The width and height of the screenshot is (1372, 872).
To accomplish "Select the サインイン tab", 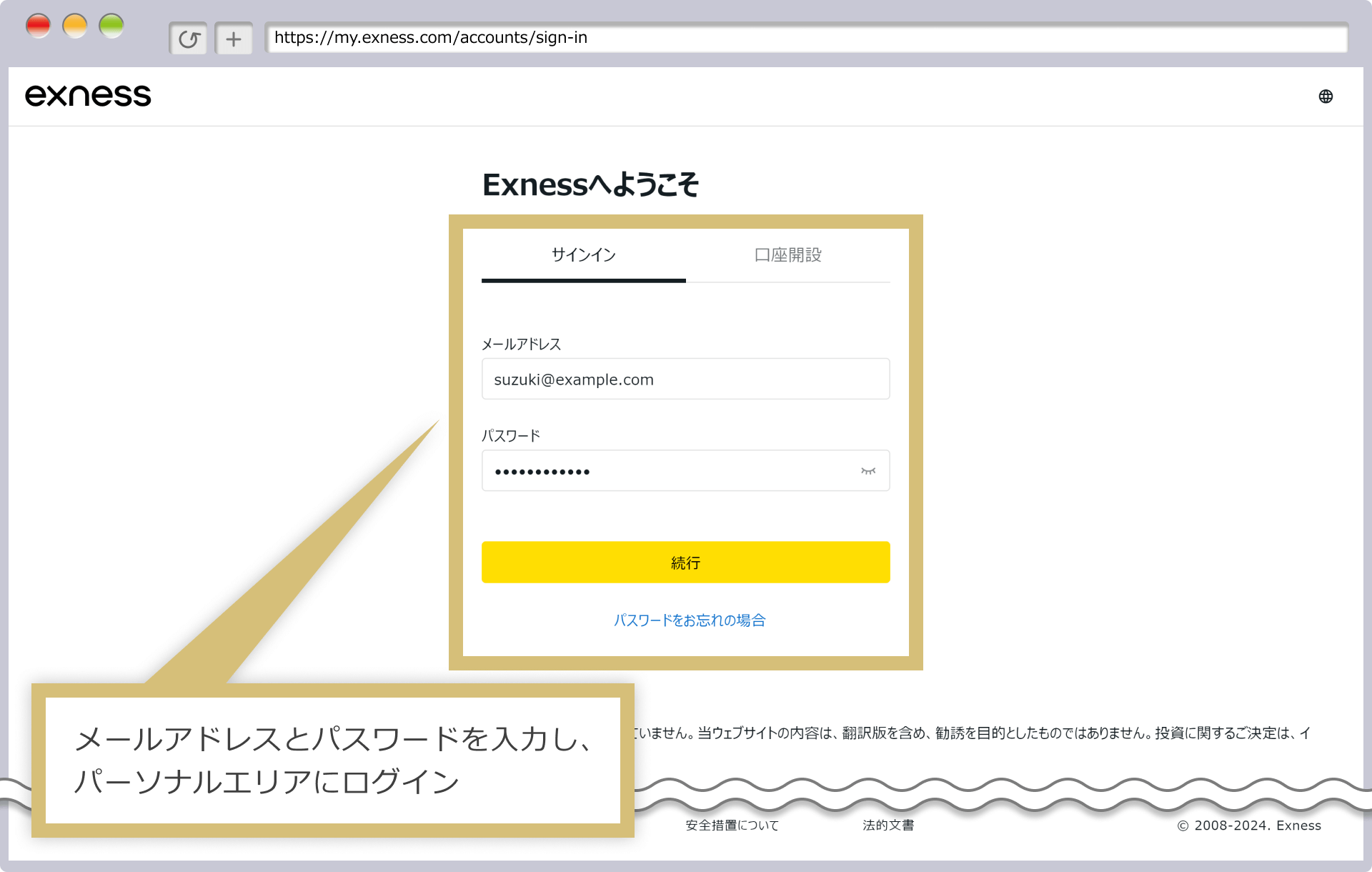I will tap(583, 255).
